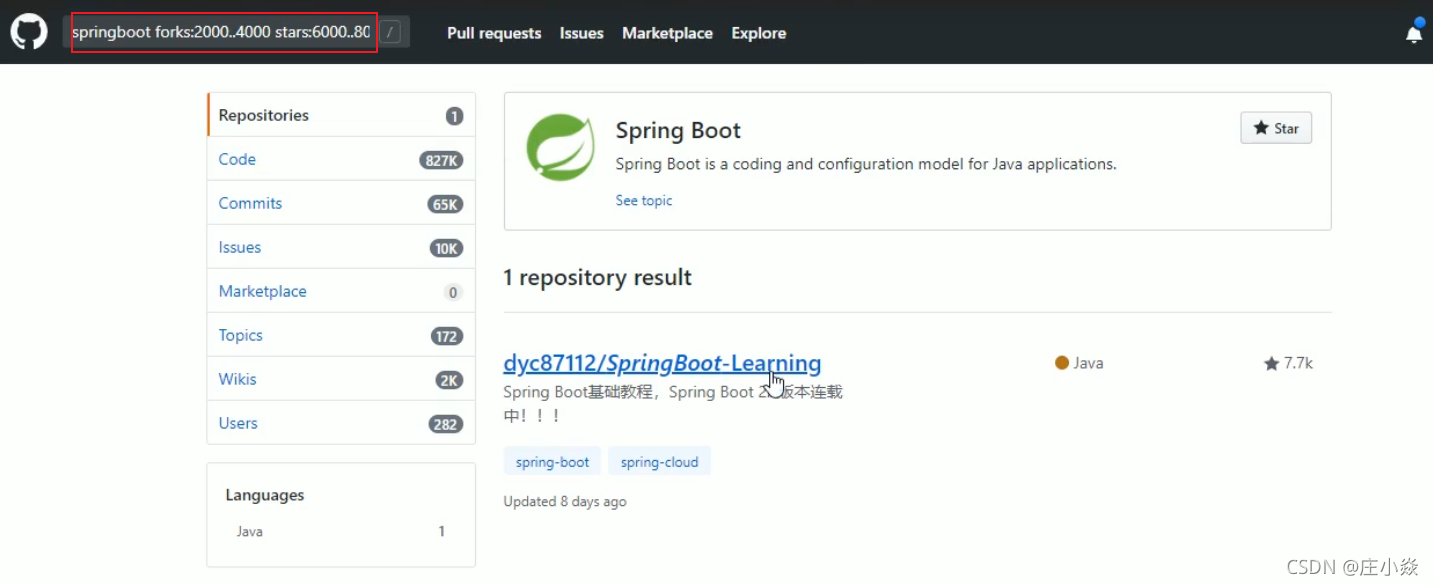Select the Issues filter in sidebar
The height and width of the screenshot is (585, 1433).
coord(341,247)
